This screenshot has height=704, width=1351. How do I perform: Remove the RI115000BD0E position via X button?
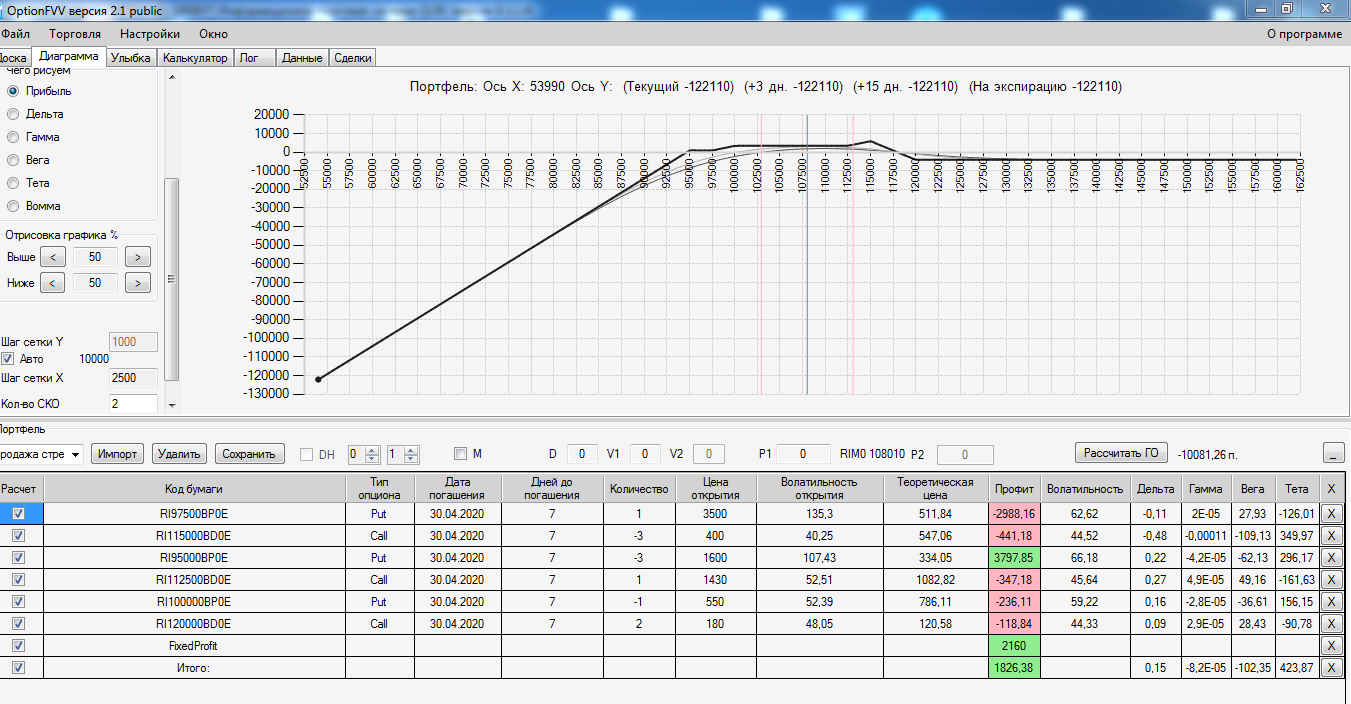[x=1330, y=535]
